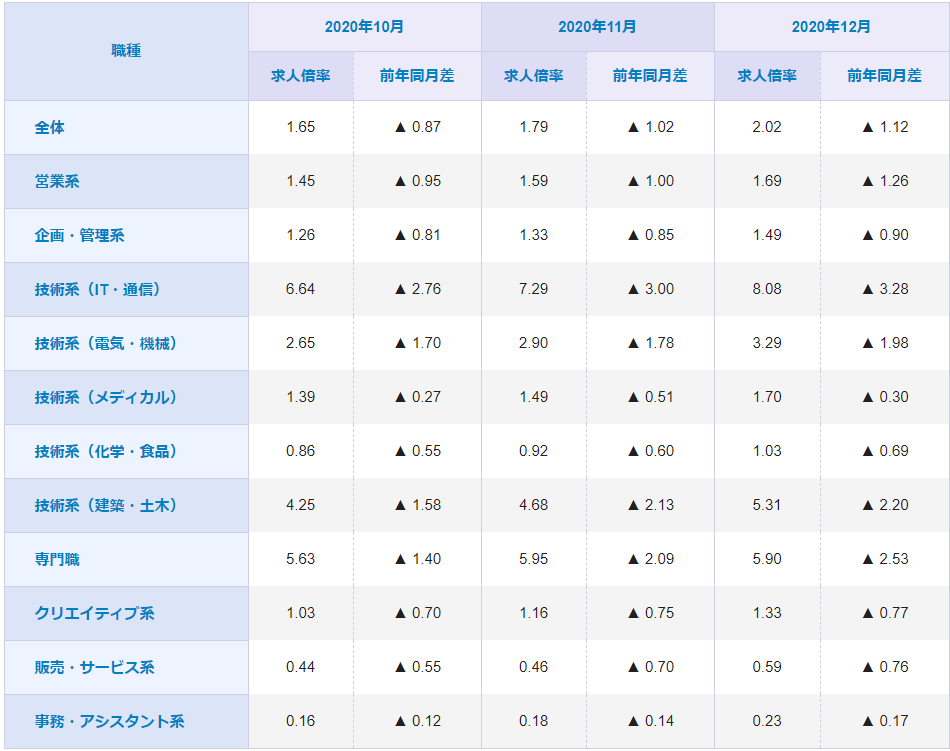Click the ▲ 0.87 value in 全体 row
Viewport: 950px width, 751px height.
[x=417, y=127]
